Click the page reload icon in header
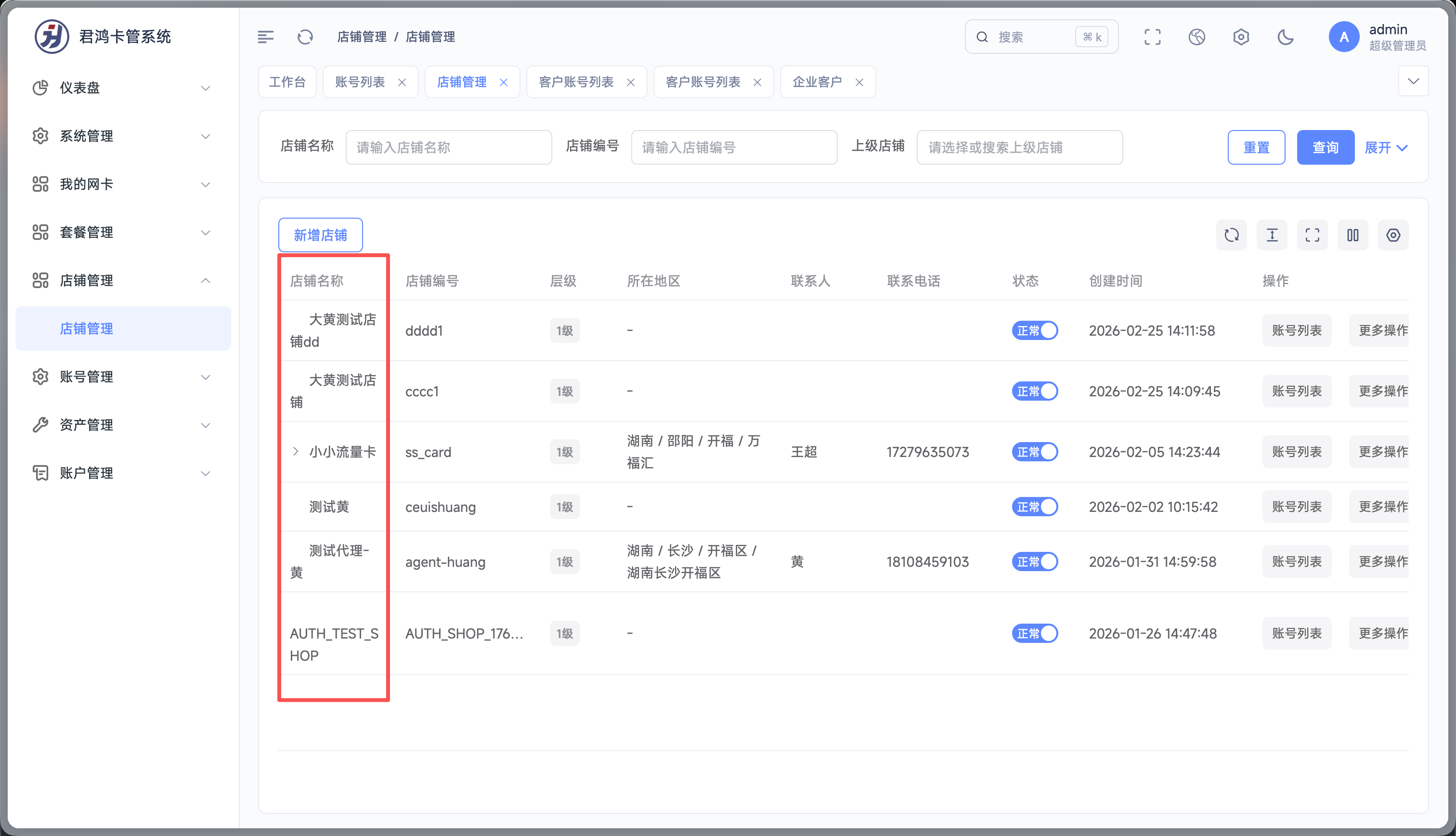Screen dimensions: 1456x836 [x=305, y=38]
